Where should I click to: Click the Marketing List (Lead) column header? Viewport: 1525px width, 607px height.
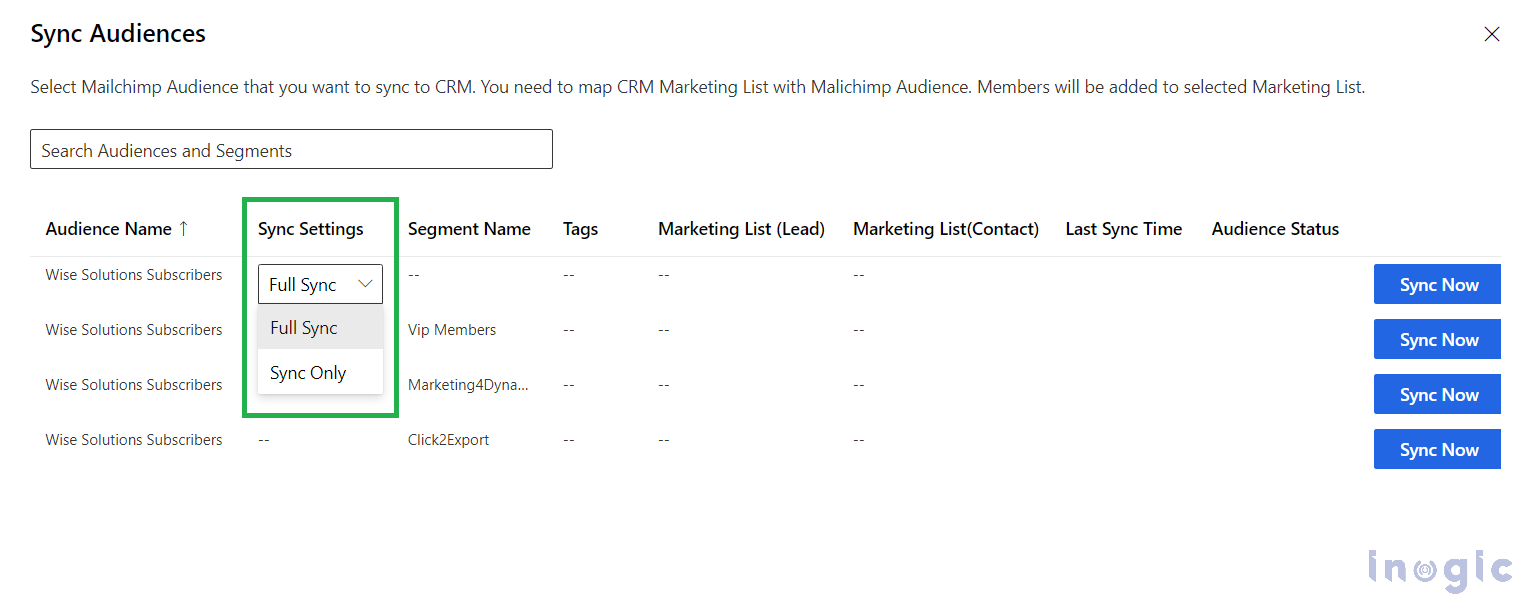click(x=741, y=228)
